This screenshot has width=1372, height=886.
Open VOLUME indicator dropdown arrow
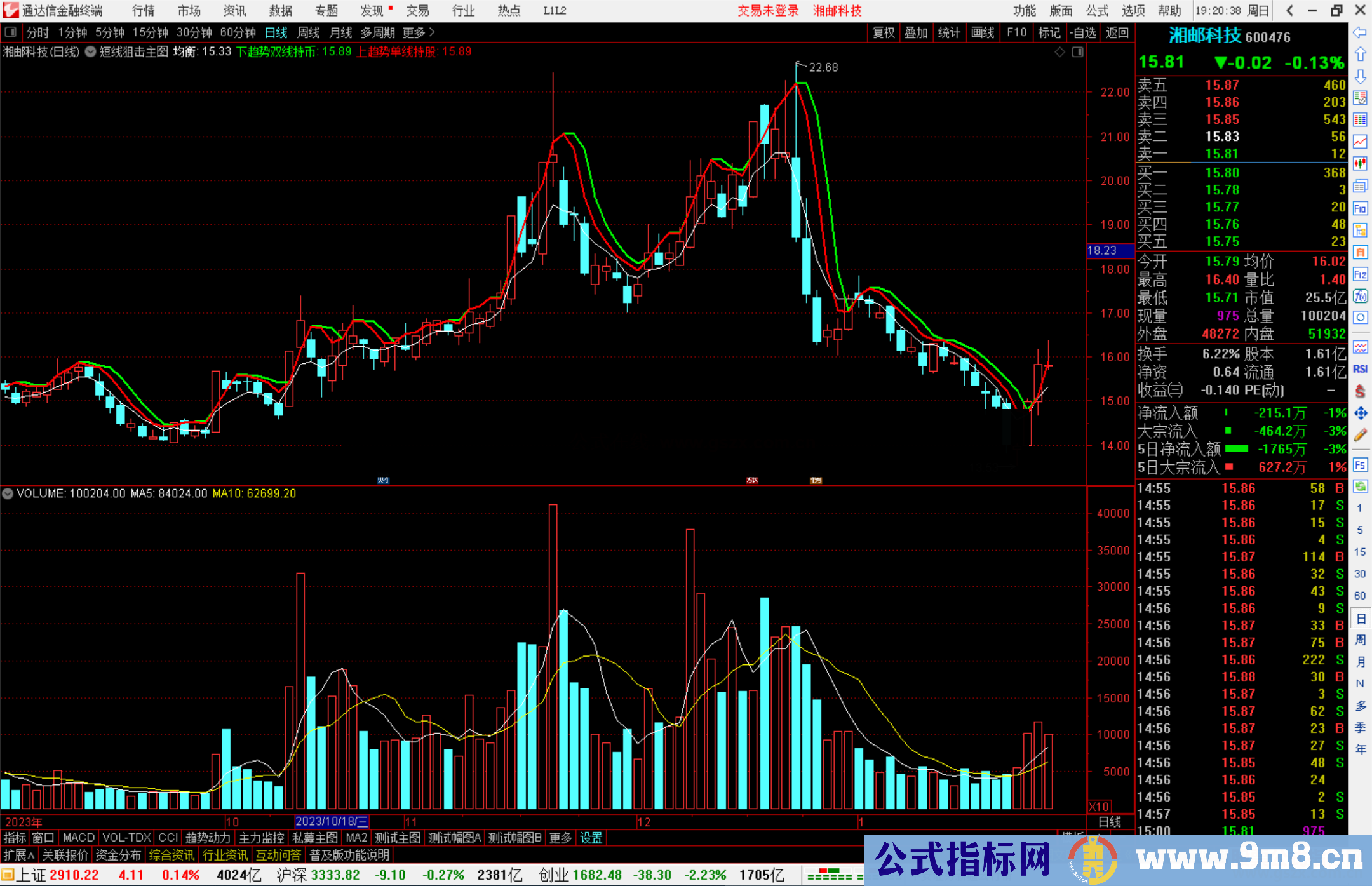coord(8,493)
